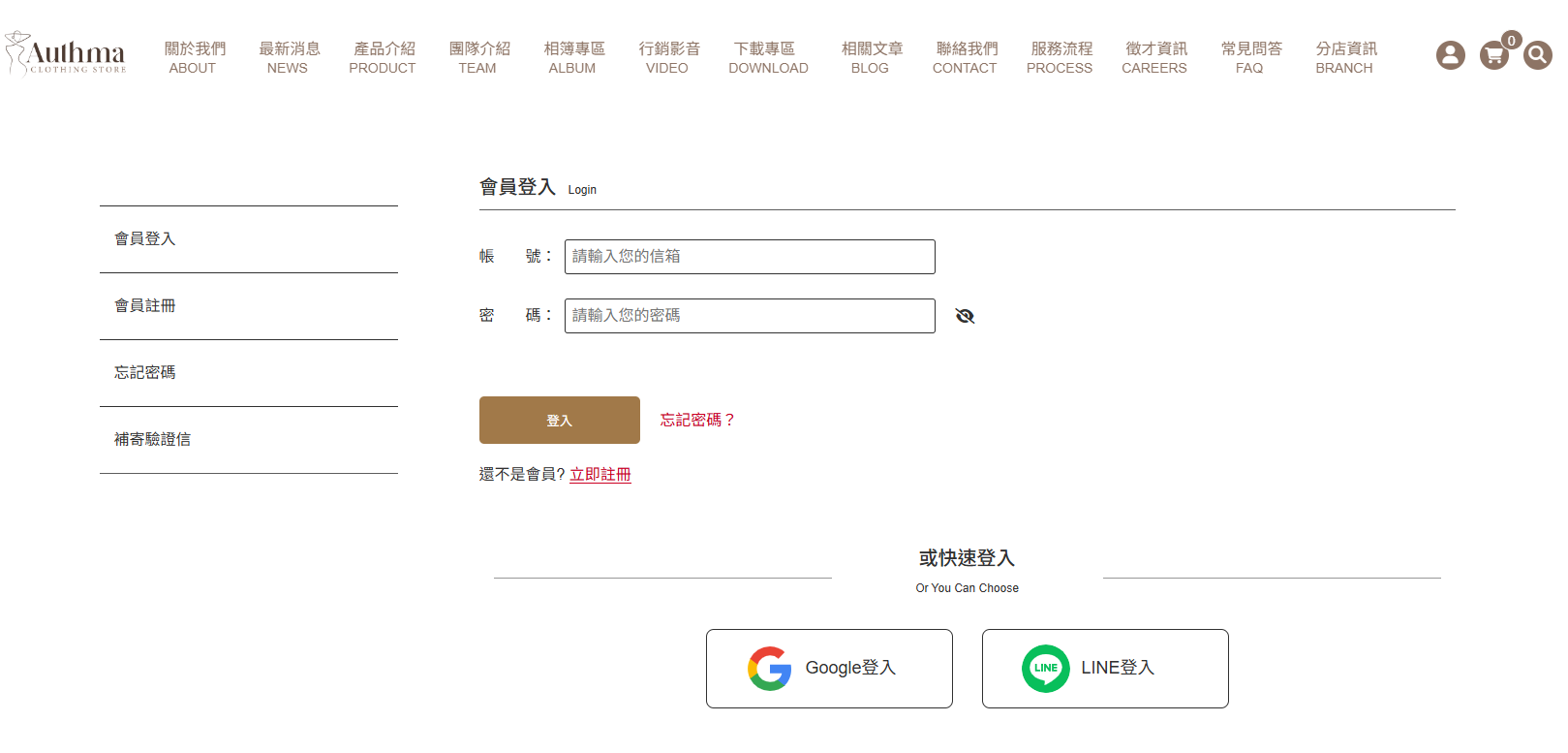This screenshot has width=1568, height=753.
Task: Open the BRANCH navigation item
Action: (x=1344, y=58)
